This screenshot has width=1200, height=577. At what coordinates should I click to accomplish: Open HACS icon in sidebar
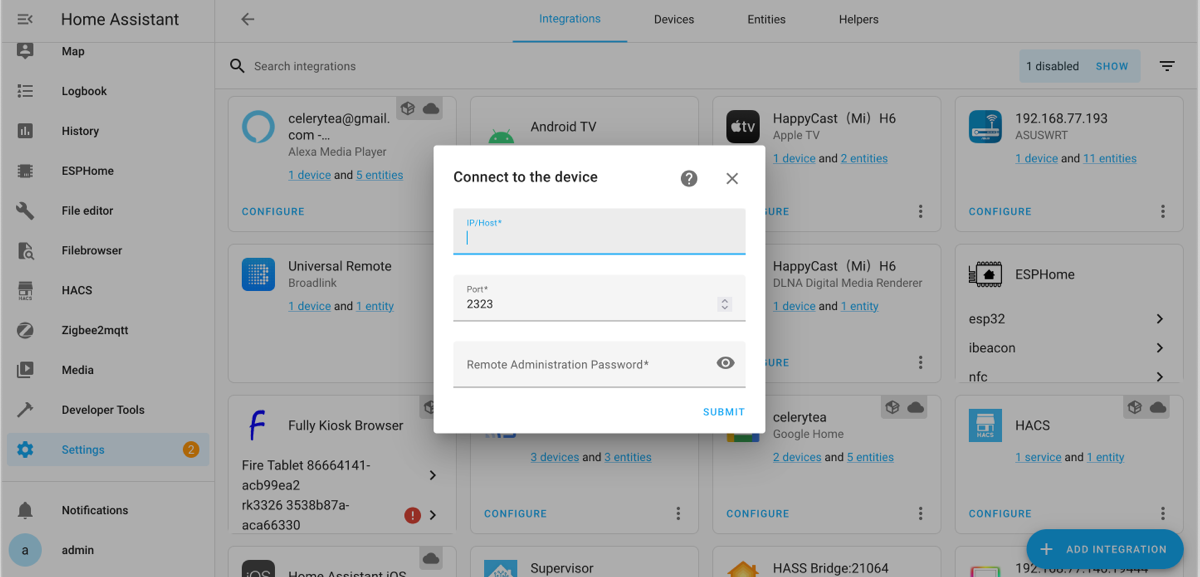[25, 290]
